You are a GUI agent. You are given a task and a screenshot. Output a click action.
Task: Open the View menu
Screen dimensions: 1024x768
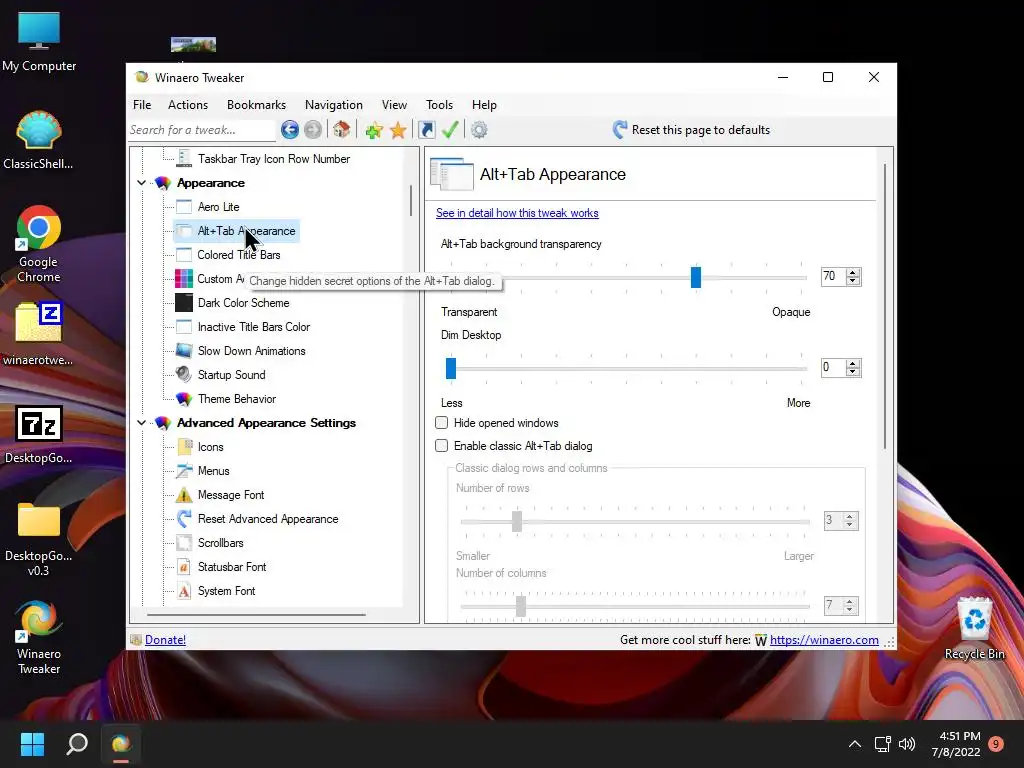click(394, 104)
